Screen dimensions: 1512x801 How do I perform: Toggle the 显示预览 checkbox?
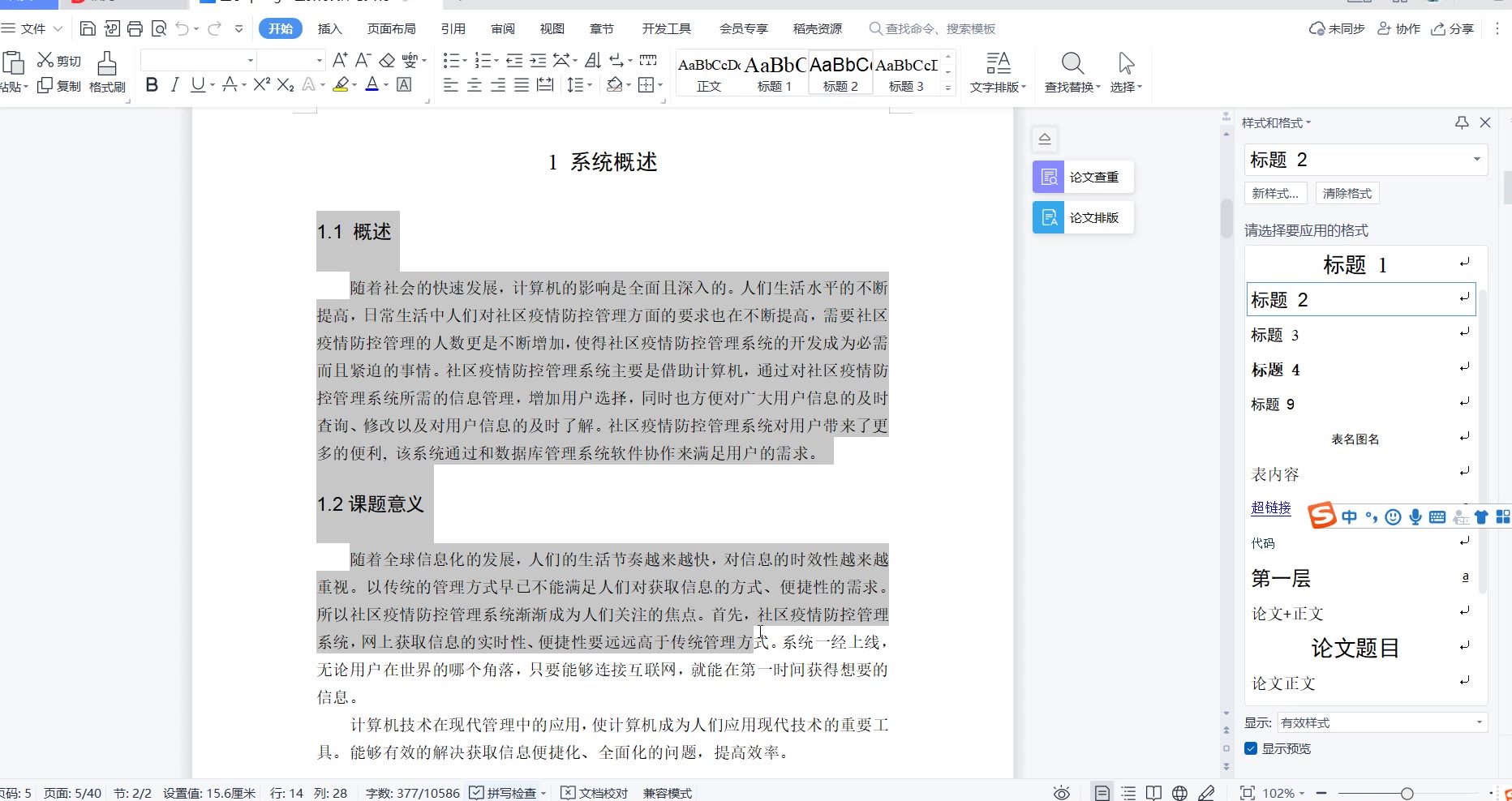[1251, 748]
